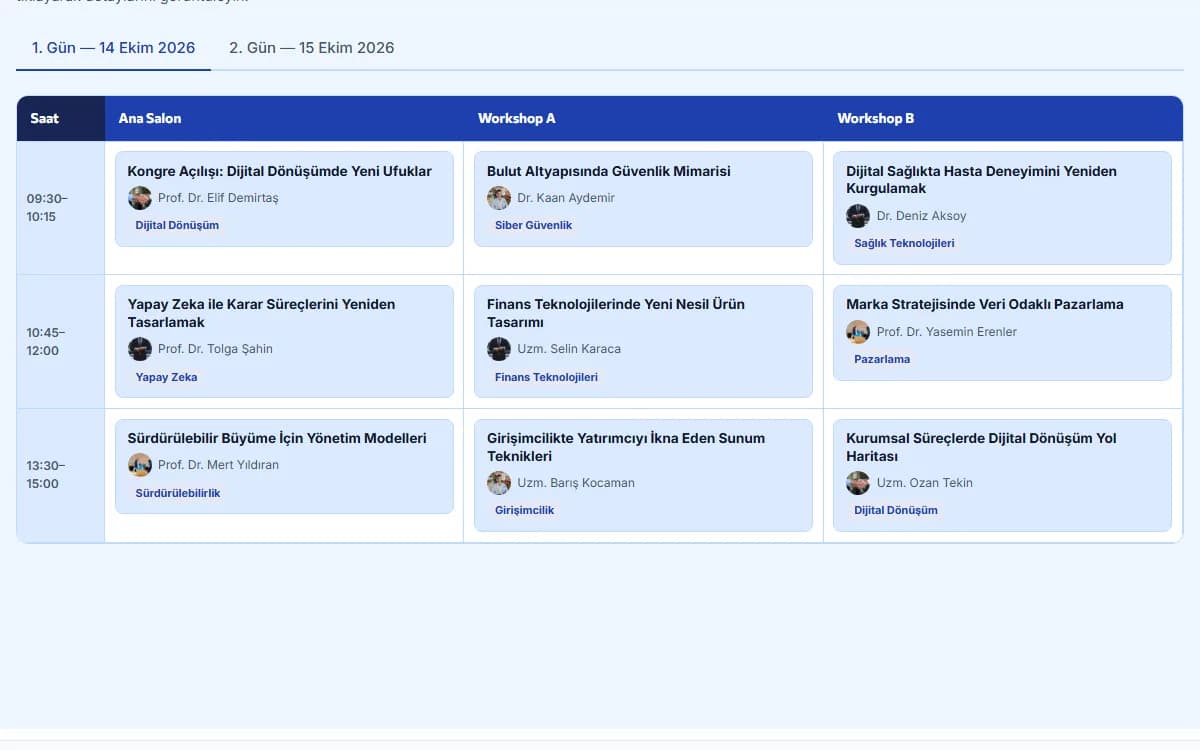Click the Yapay Zeka tag
The width and height of the screenshot is (1200, 750).
[x=166, y=378]
